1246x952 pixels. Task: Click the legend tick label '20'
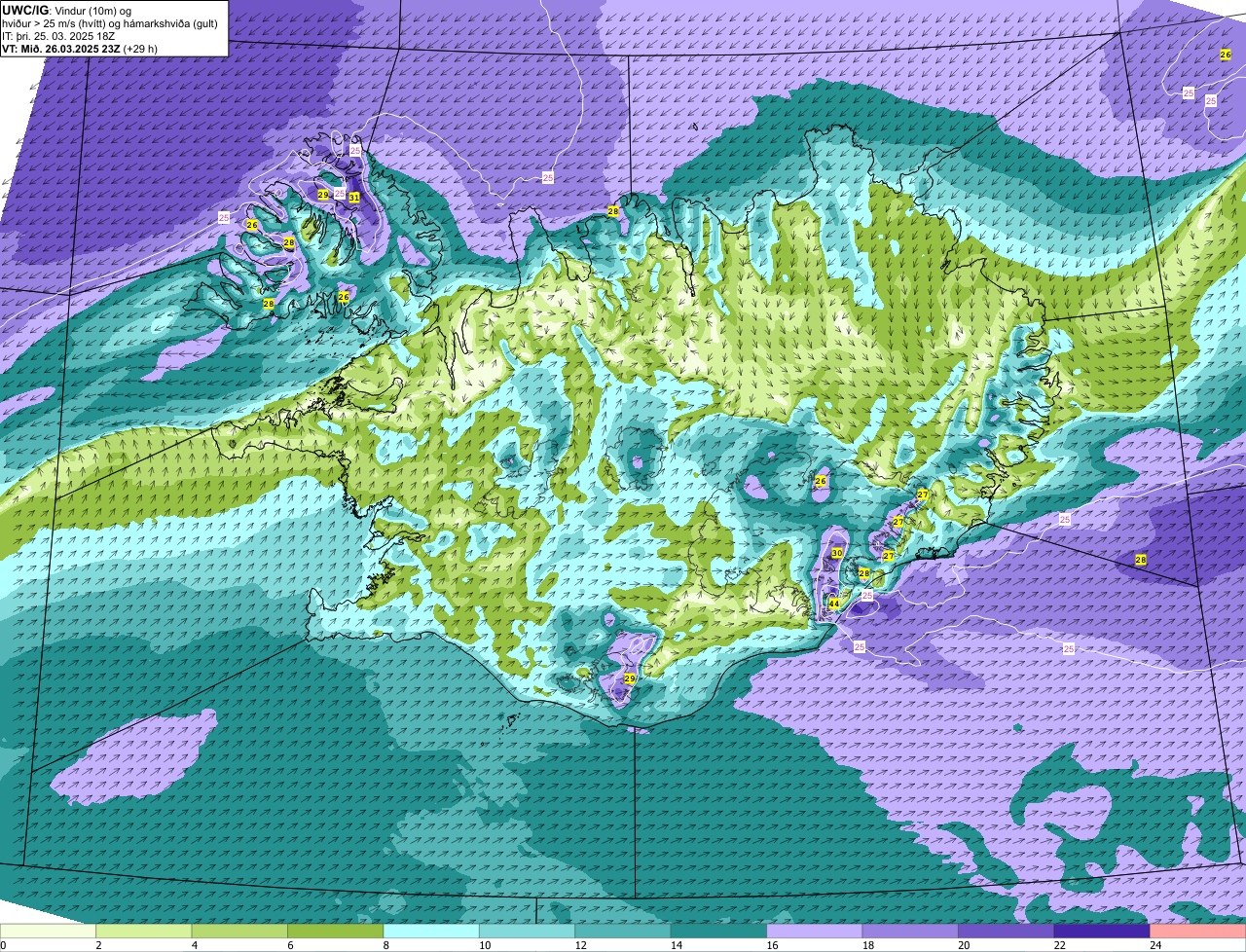click(964, 944)
